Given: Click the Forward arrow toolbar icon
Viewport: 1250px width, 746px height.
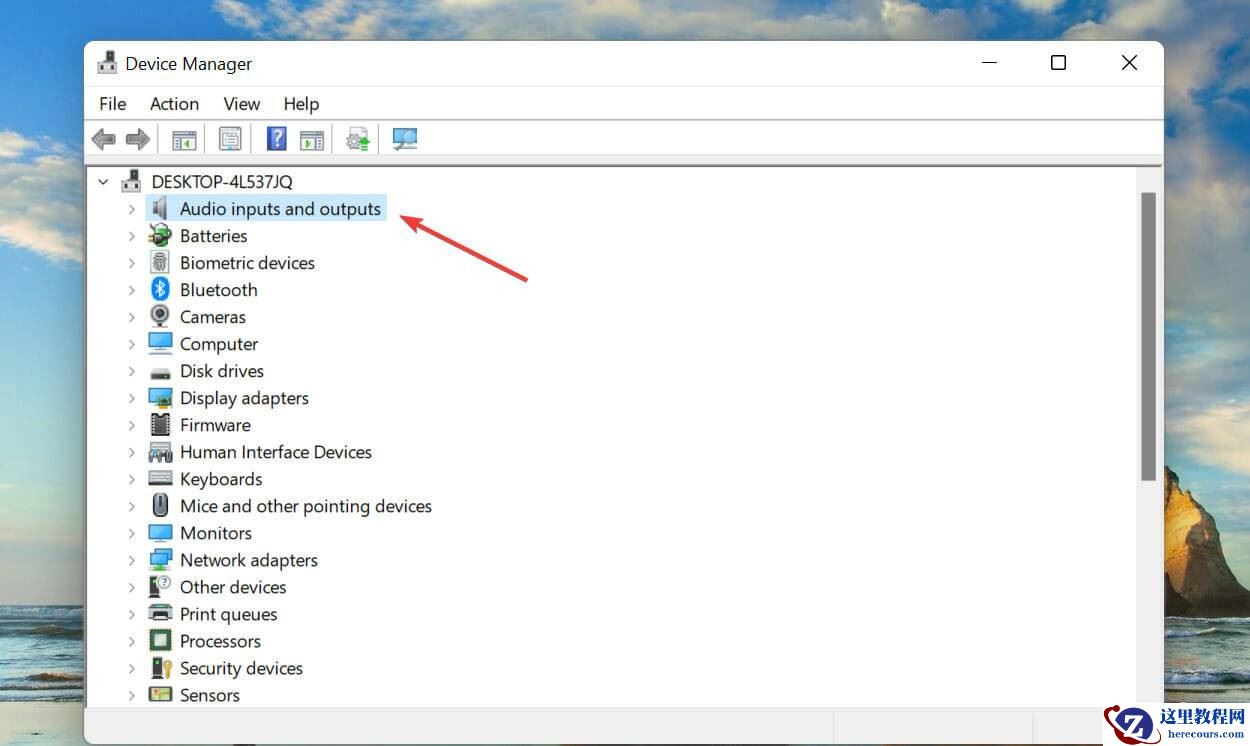Looking at the screenshot, I should tap(137, 139).
